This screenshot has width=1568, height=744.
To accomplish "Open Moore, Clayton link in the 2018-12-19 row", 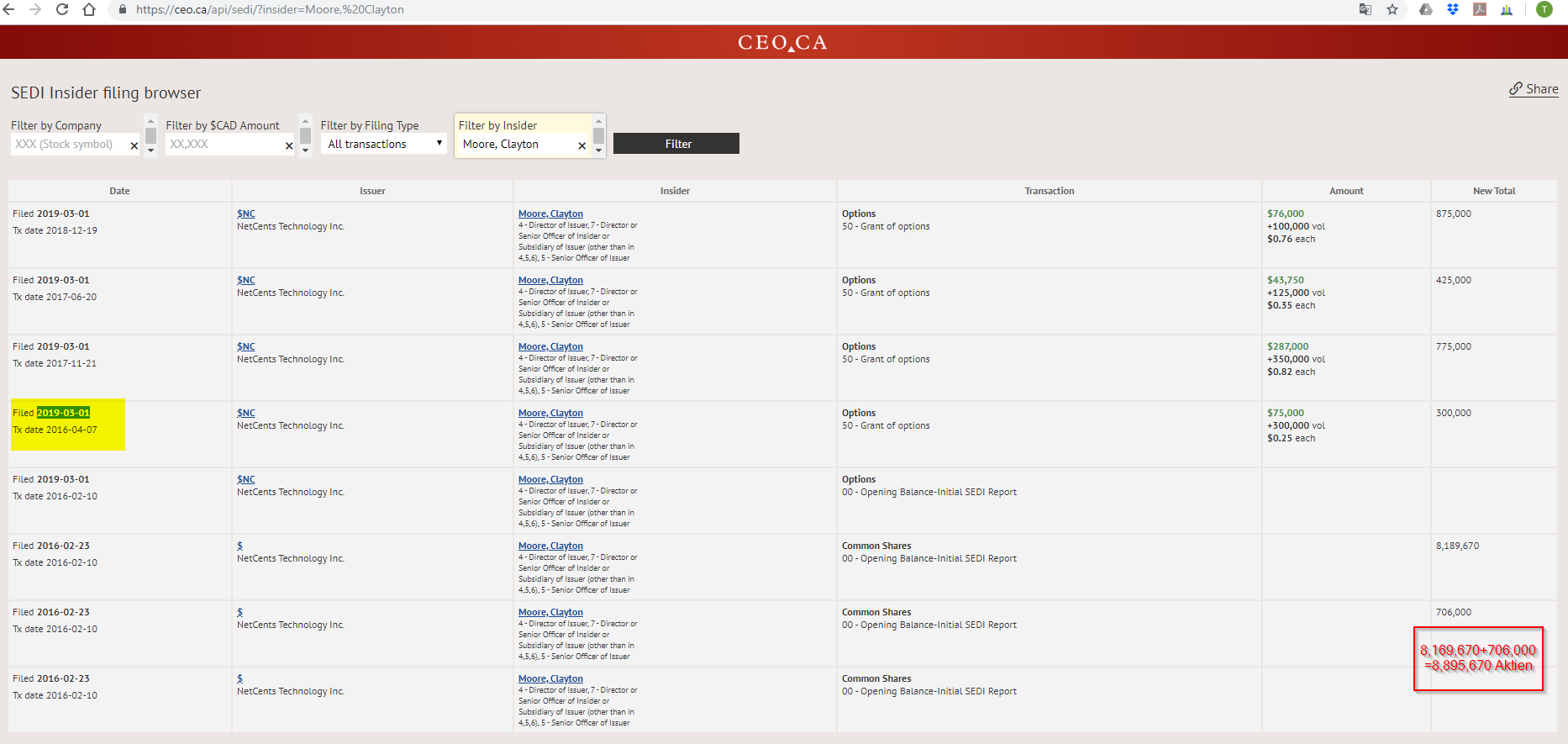I will click(x=550, y=214).
